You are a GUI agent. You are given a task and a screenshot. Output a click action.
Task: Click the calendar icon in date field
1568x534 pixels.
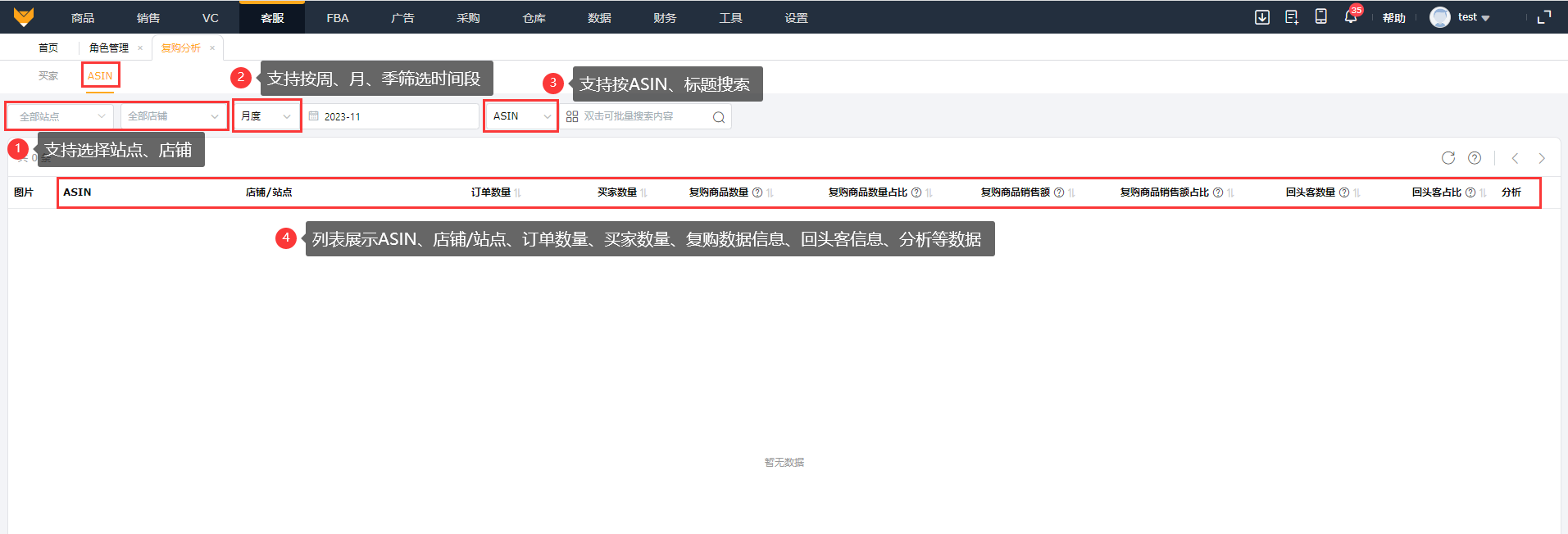tap(314, 116)
